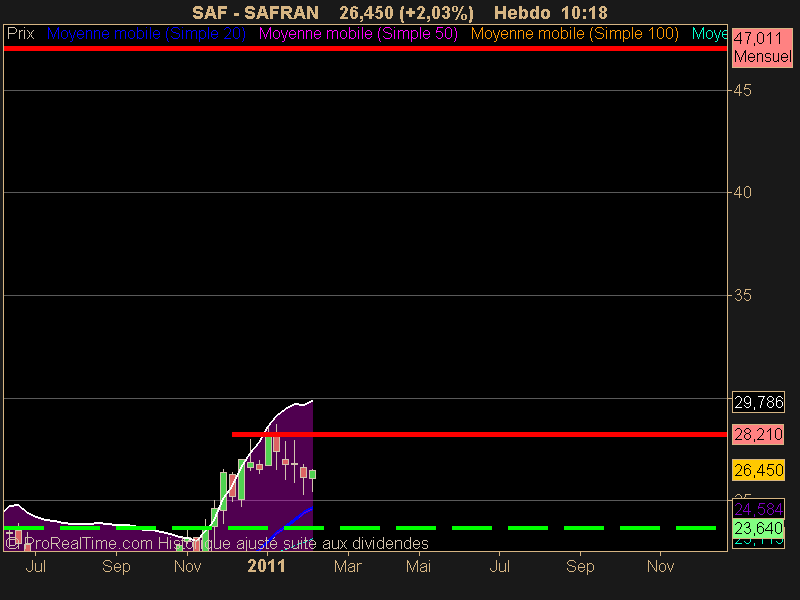Click the "Hebdo" timeframe label in title

pos(522,13)
